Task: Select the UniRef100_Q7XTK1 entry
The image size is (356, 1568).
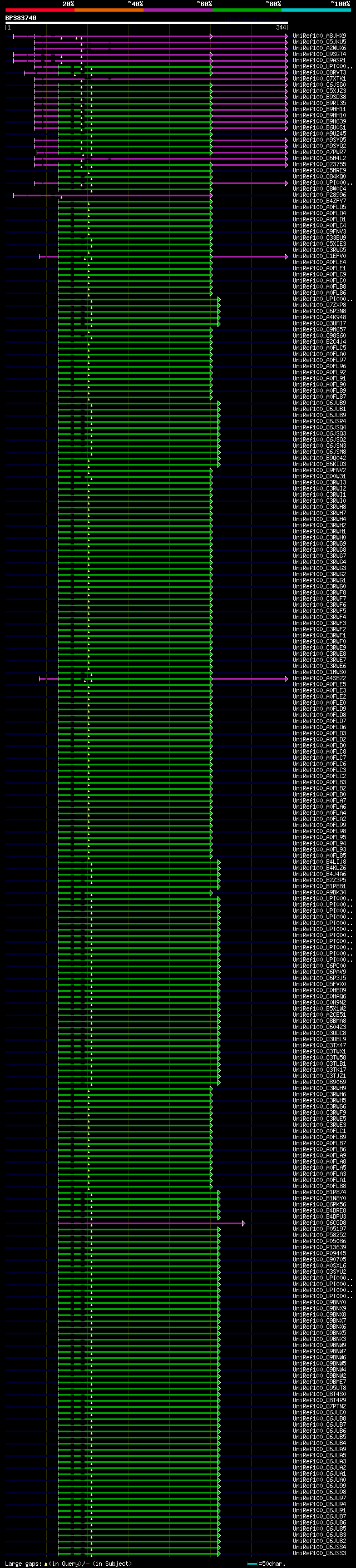Action: [319, 79]
